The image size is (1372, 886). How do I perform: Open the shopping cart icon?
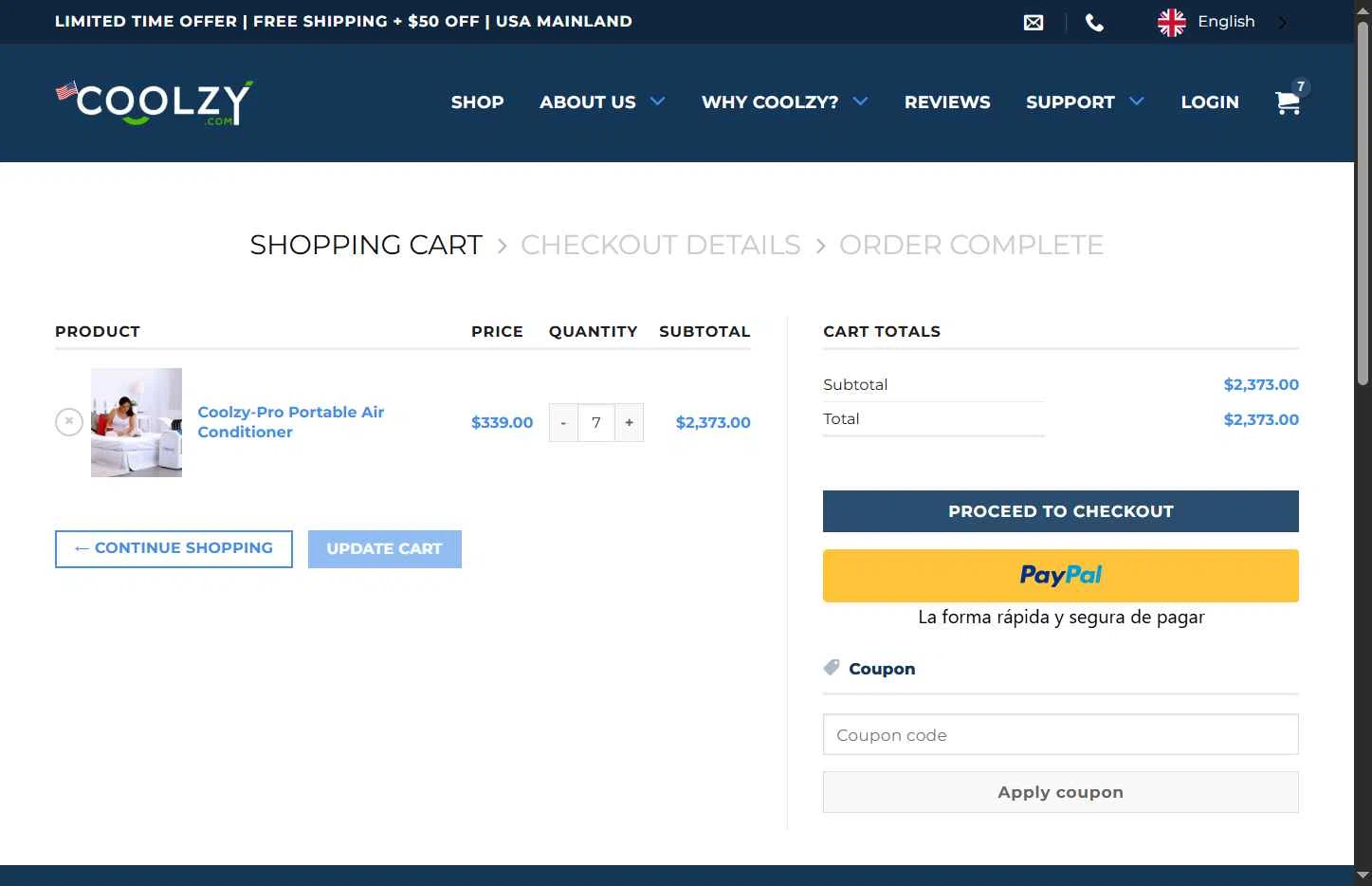[x=1287, y=102]
